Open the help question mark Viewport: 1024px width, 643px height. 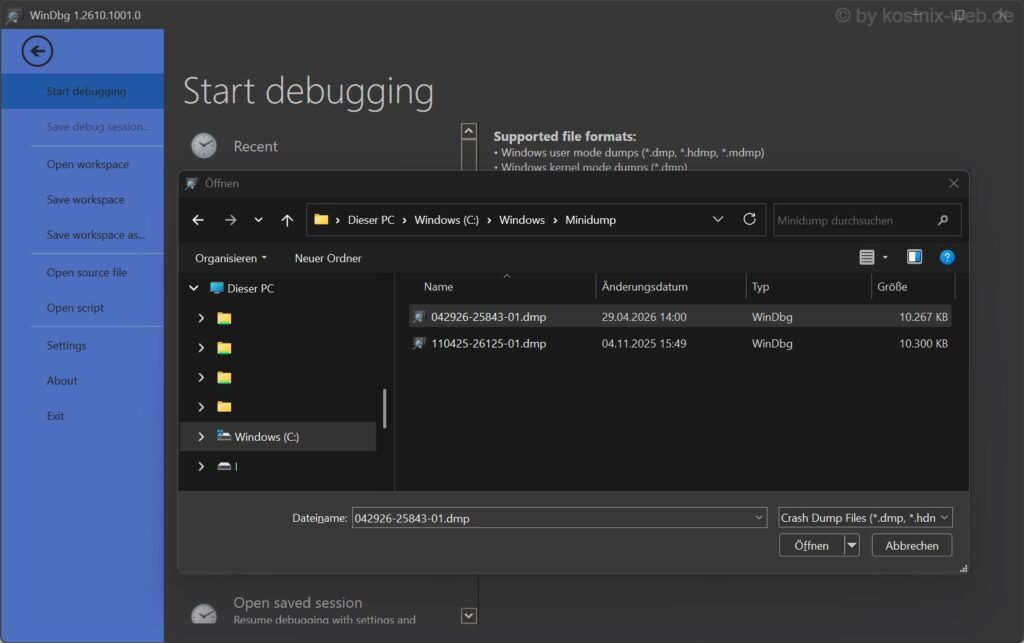(x=947, y=257)
